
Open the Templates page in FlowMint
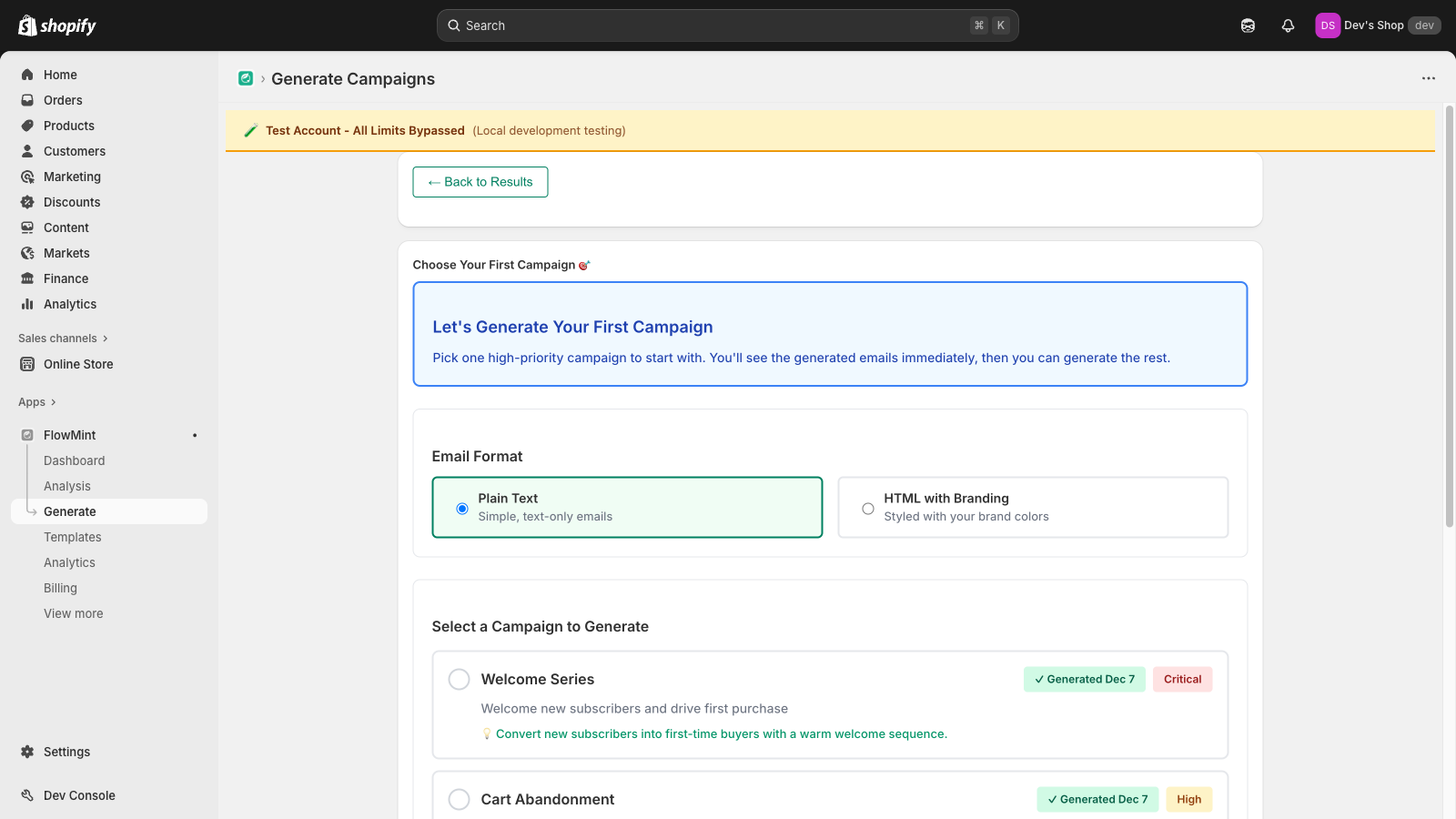(x=73, y=537)
